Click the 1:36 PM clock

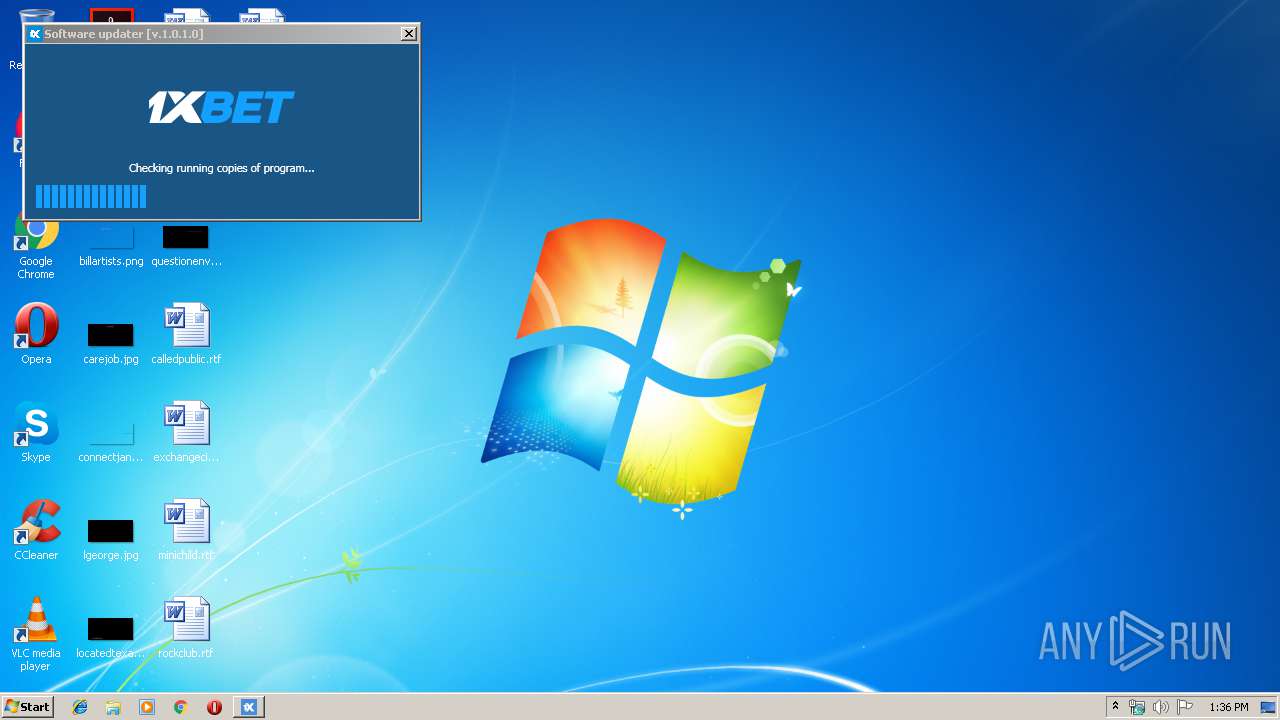[1228, 707]
